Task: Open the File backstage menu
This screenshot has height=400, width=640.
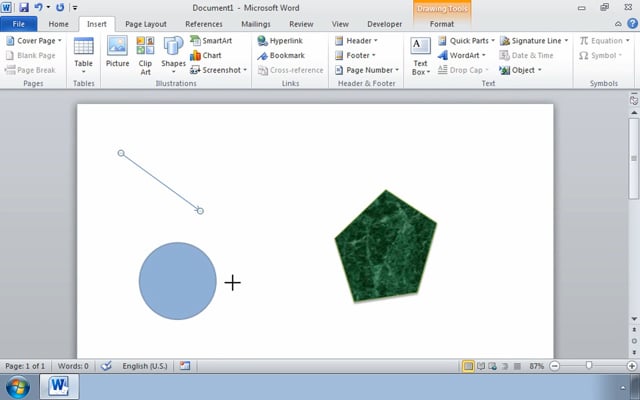Action: [x=18, y=23]
